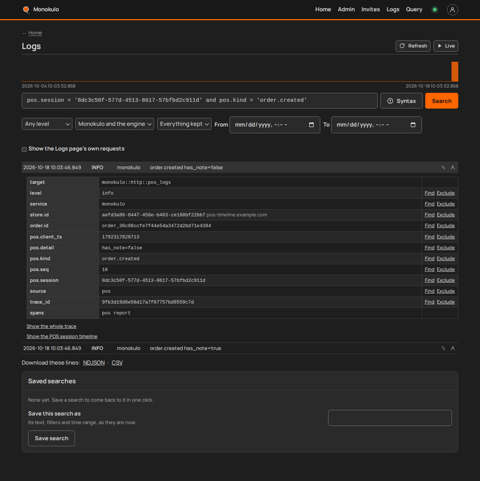
Task: Click Find in the trace_id row
Action: 429,302
